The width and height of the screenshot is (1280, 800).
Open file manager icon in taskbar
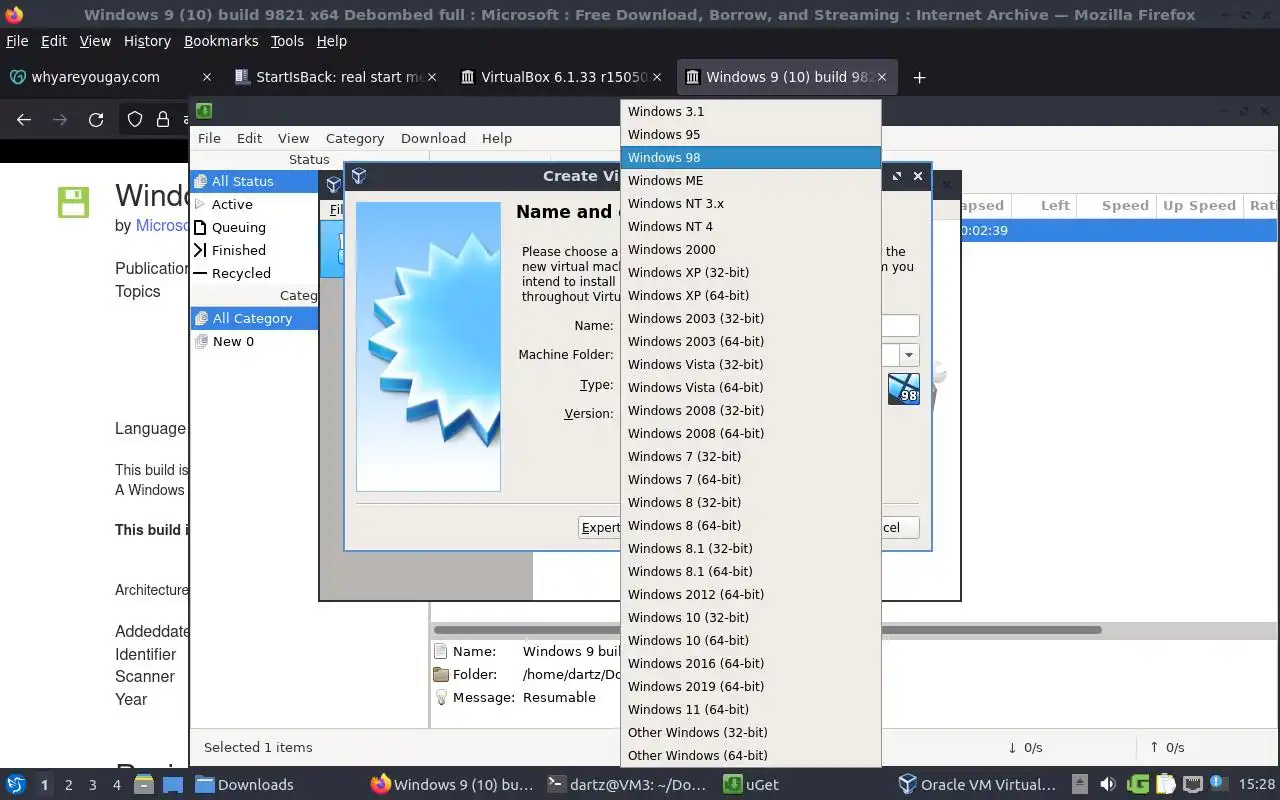[143, 784]
